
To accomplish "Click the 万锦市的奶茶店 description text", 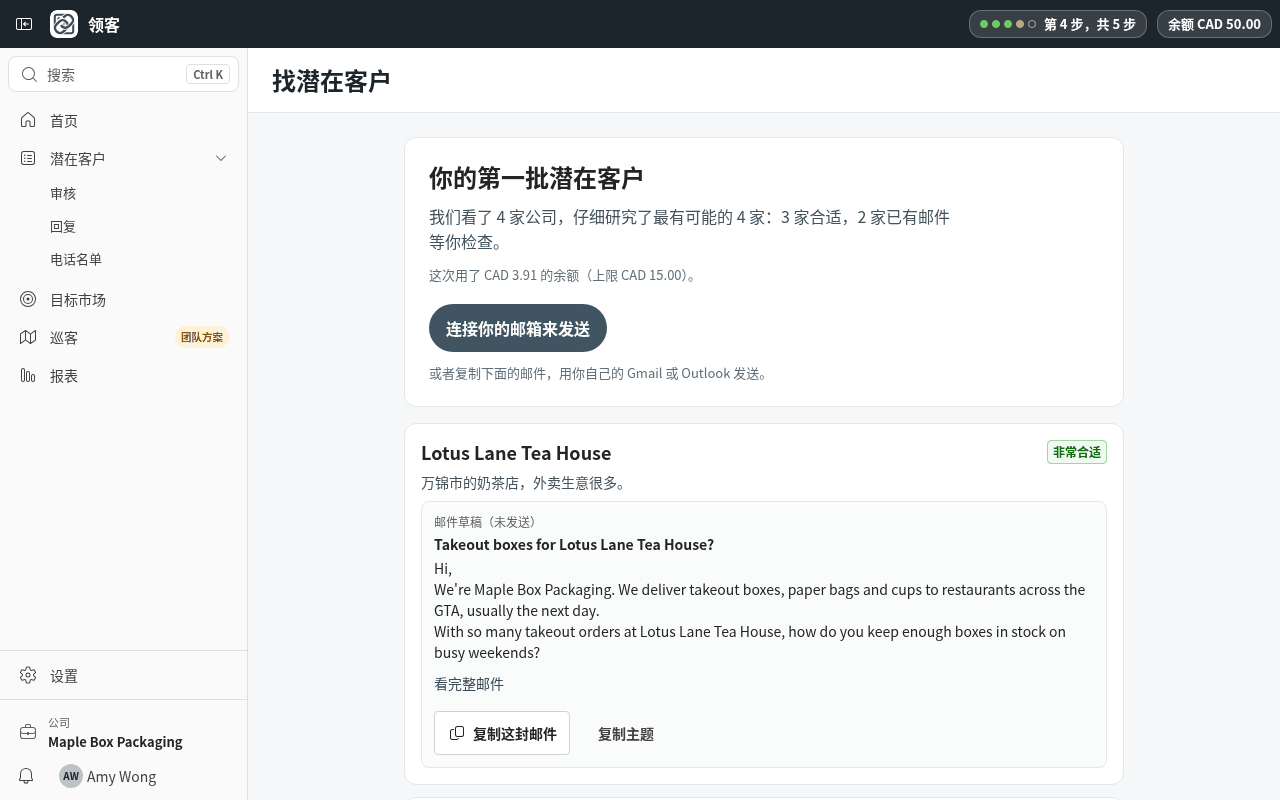I will tap(525, 483).
